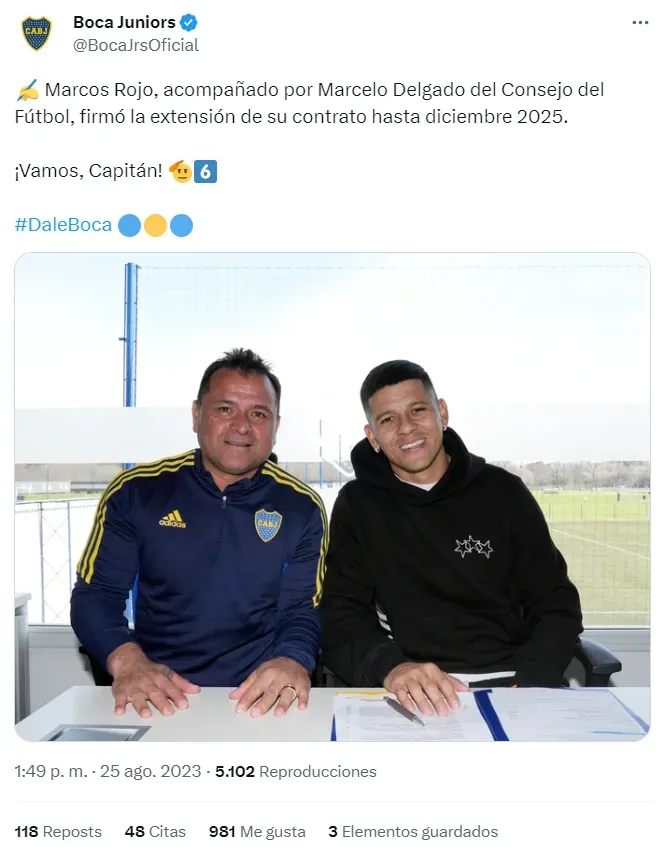Click the writing hand emoji before Marcos Rojo
This screenshot has height=859, width=662.
(28, 91)
